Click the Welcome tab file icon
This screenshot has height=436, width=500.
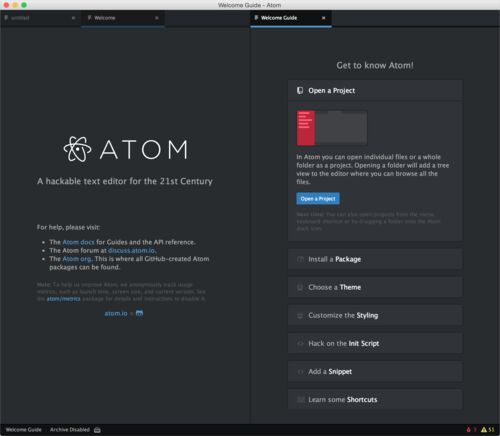point(89,18)
